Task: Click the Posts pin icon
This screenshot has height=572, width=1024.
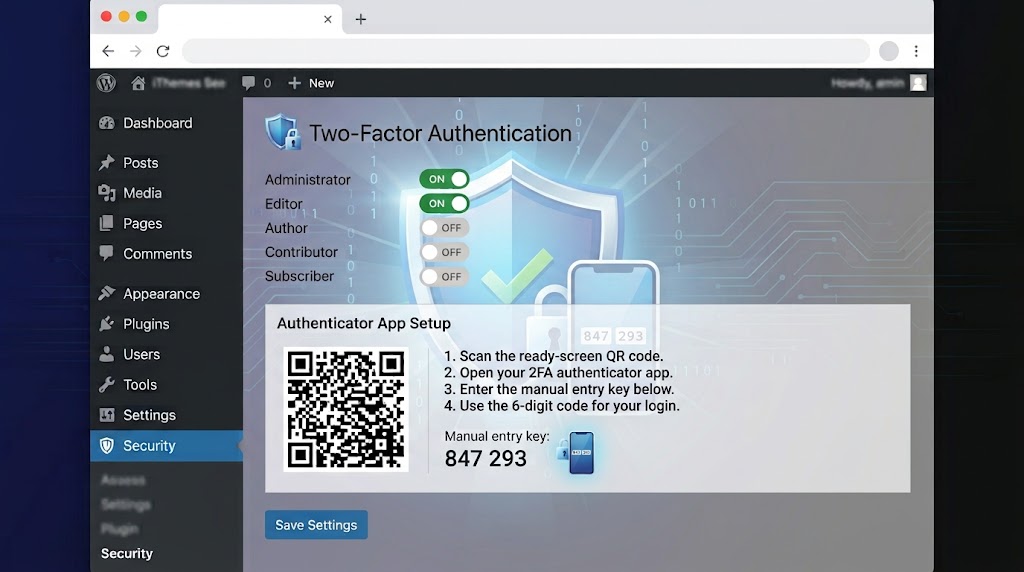Action: 106,163
